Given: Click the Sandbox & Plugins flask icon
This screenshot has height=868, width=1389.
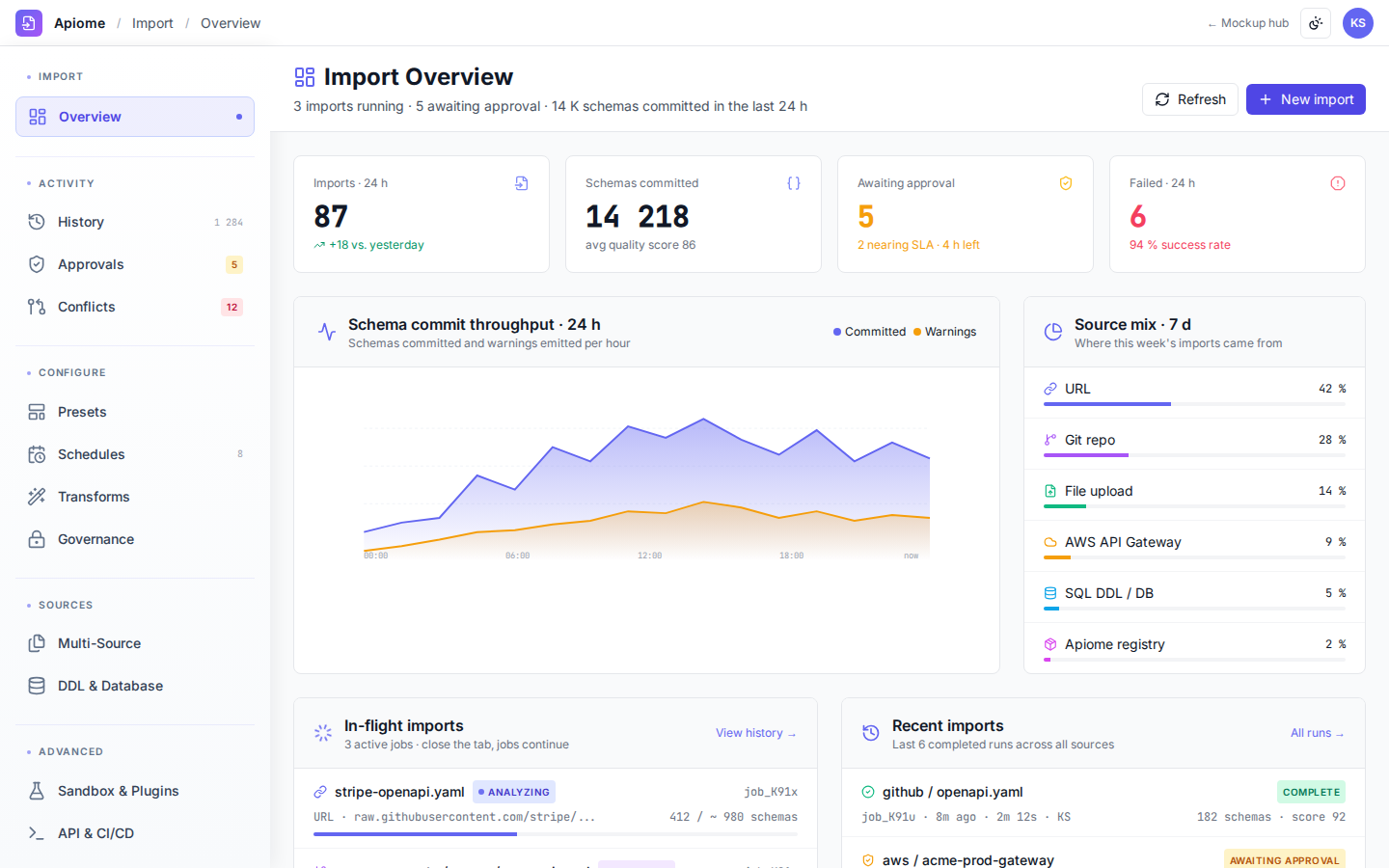Looking at the screenshot, I should click(x=37, y=791).
